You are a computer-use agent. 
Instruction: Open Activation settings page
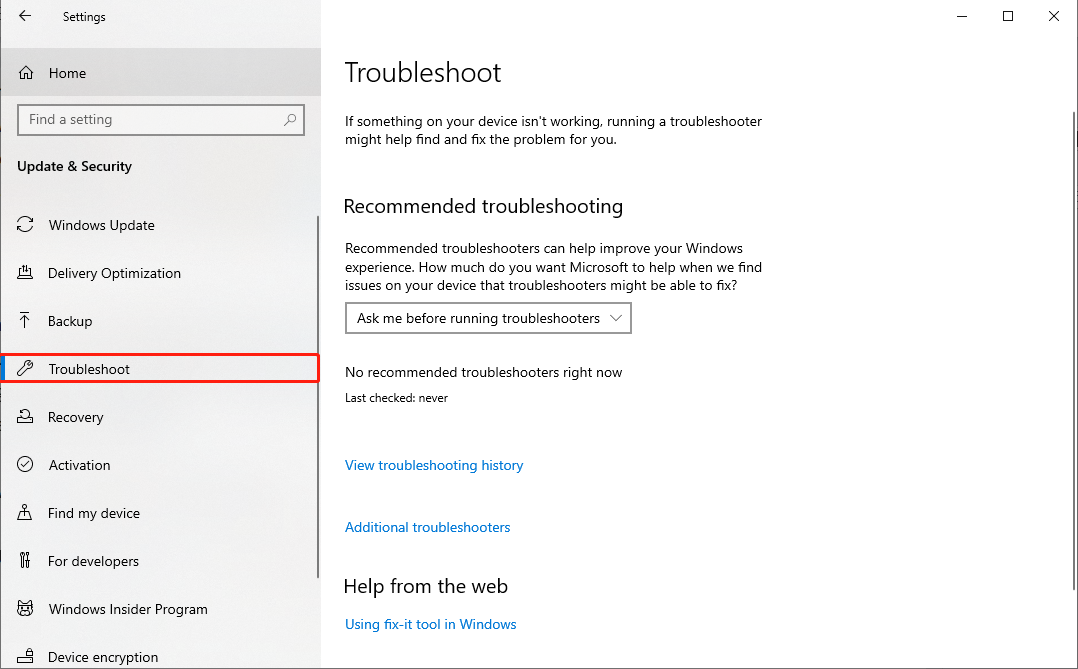160,465
